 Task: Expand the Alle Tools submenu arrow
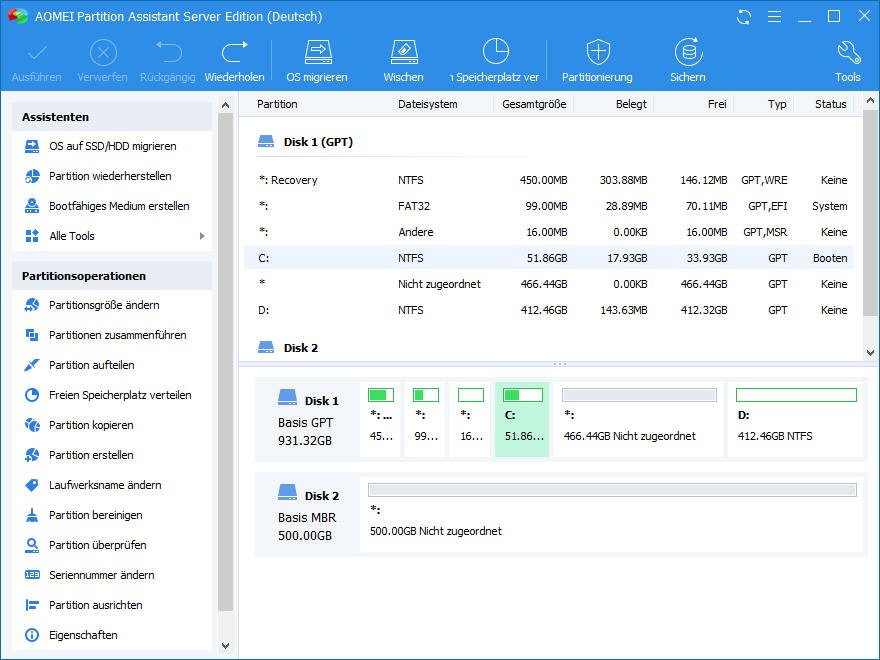[202, 236]
